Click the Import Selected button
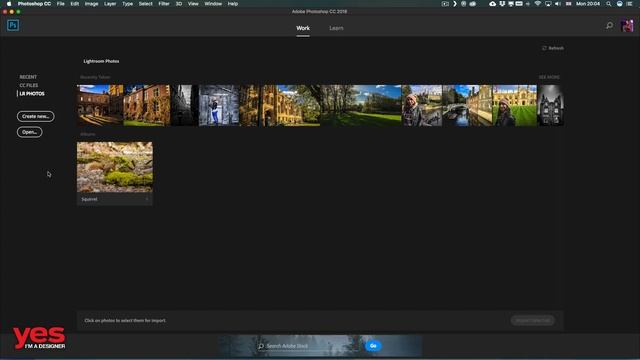 pos(533,320)
